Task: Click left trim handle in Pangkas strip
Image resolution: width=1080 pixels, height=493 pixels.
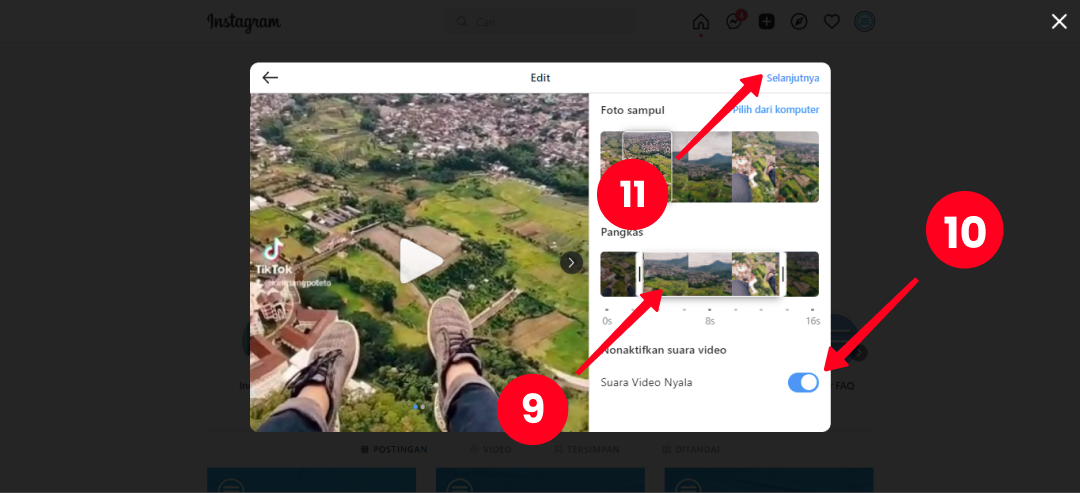Action: click(640, 274)
